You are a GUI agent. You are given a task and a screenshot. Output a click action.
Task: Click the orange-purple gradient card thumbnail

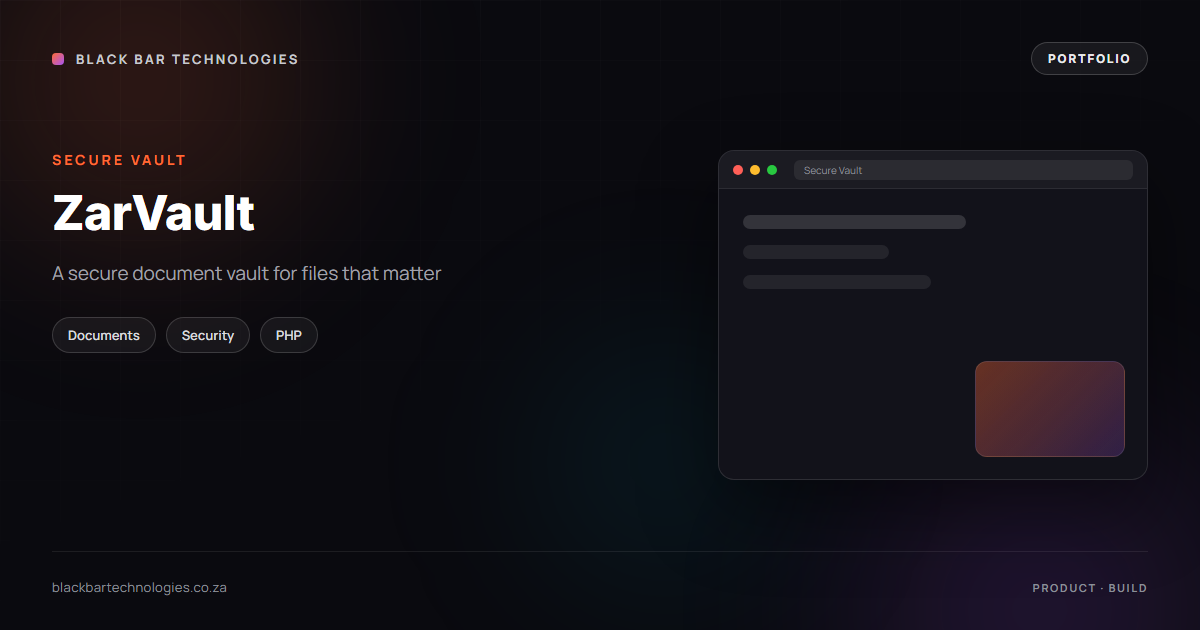1050,409
